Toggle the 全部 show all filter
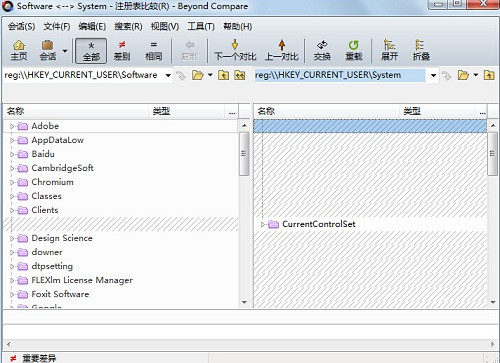Image resolution: width=500 pixels, height=363 pixels. click(x=91, y=51)
